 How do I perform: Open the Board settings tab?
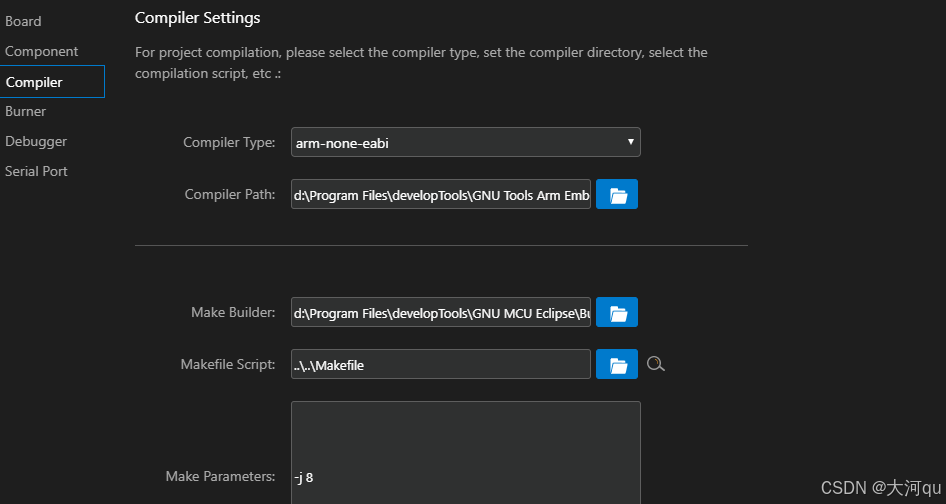coord(24,21)
